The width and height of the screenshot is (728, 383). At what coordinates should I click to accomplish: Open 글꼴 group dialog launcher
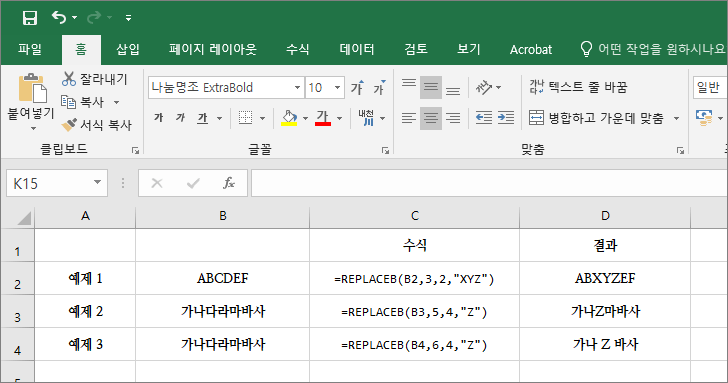coord(385,150)
